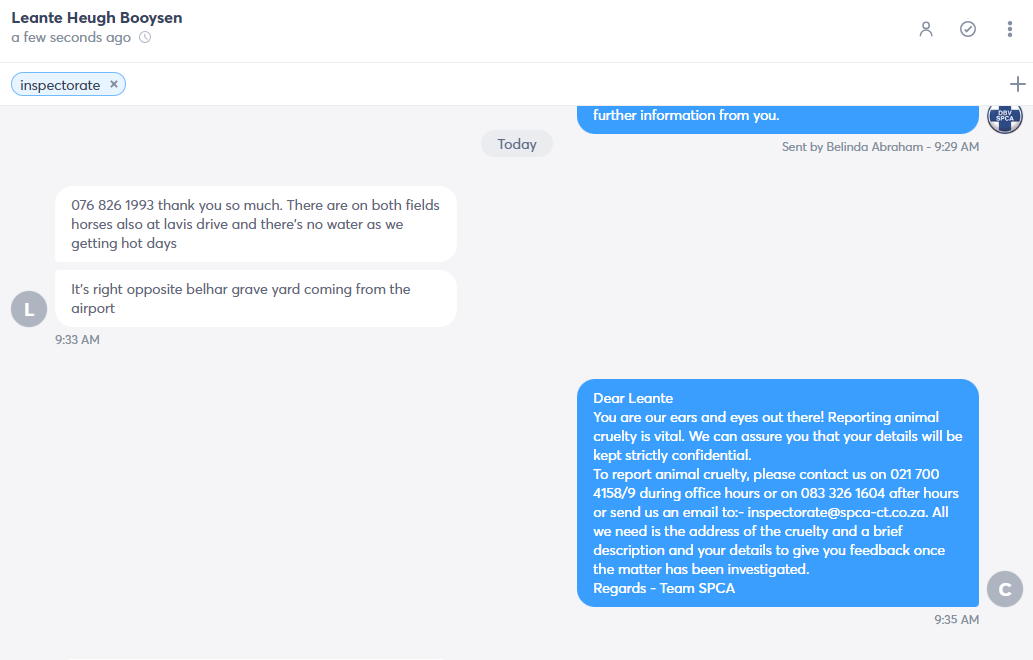1033x660 pixels.
Task: Open the assign contact person icon
Action: point(926,29)
